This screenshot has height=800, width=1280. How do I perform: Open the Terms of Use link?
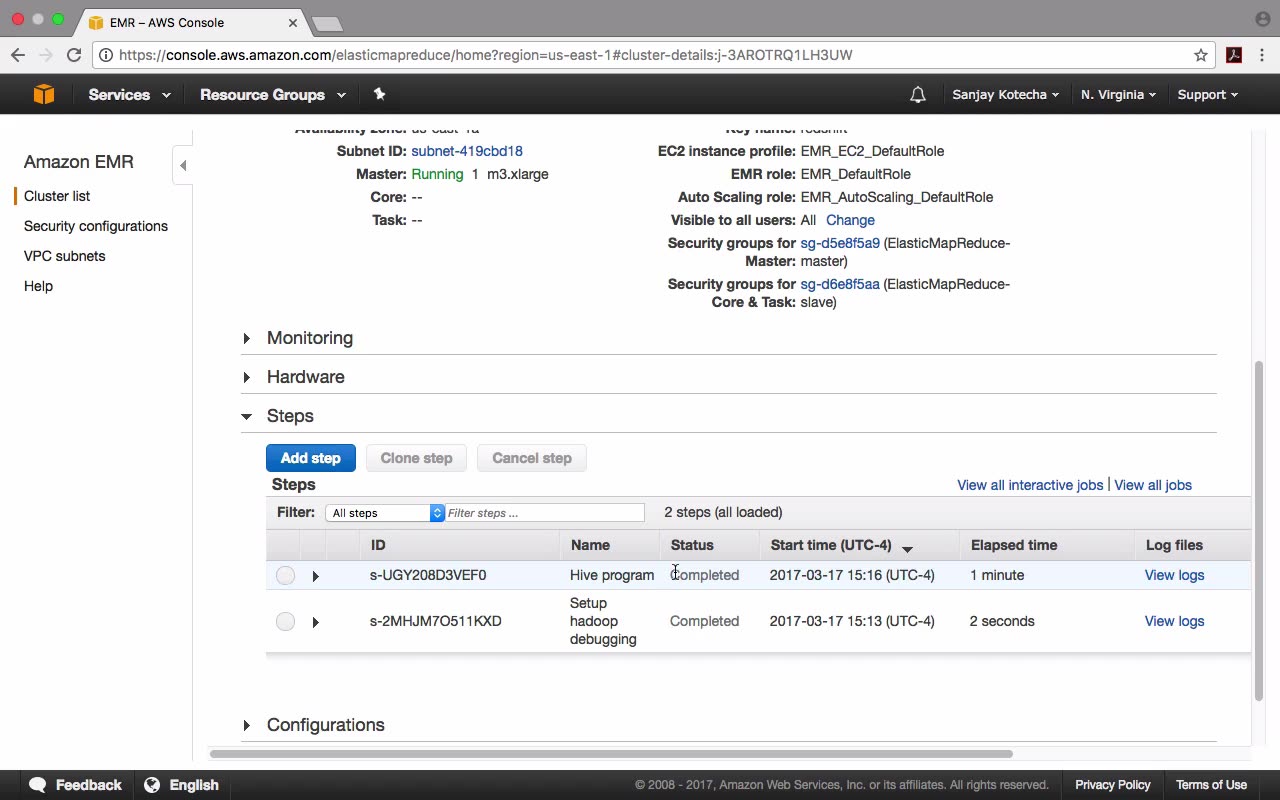1211,785
